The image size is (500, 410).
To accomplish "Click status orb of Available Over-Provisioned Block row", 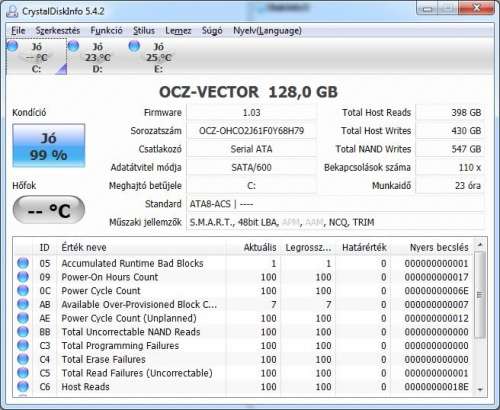I will point(23,304).
